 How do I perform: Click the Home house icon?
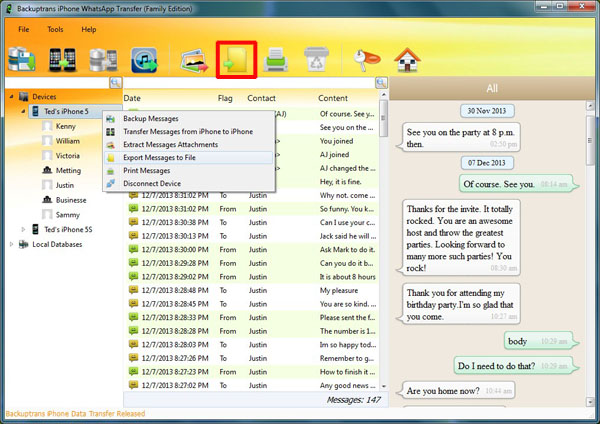pos(408,60)
